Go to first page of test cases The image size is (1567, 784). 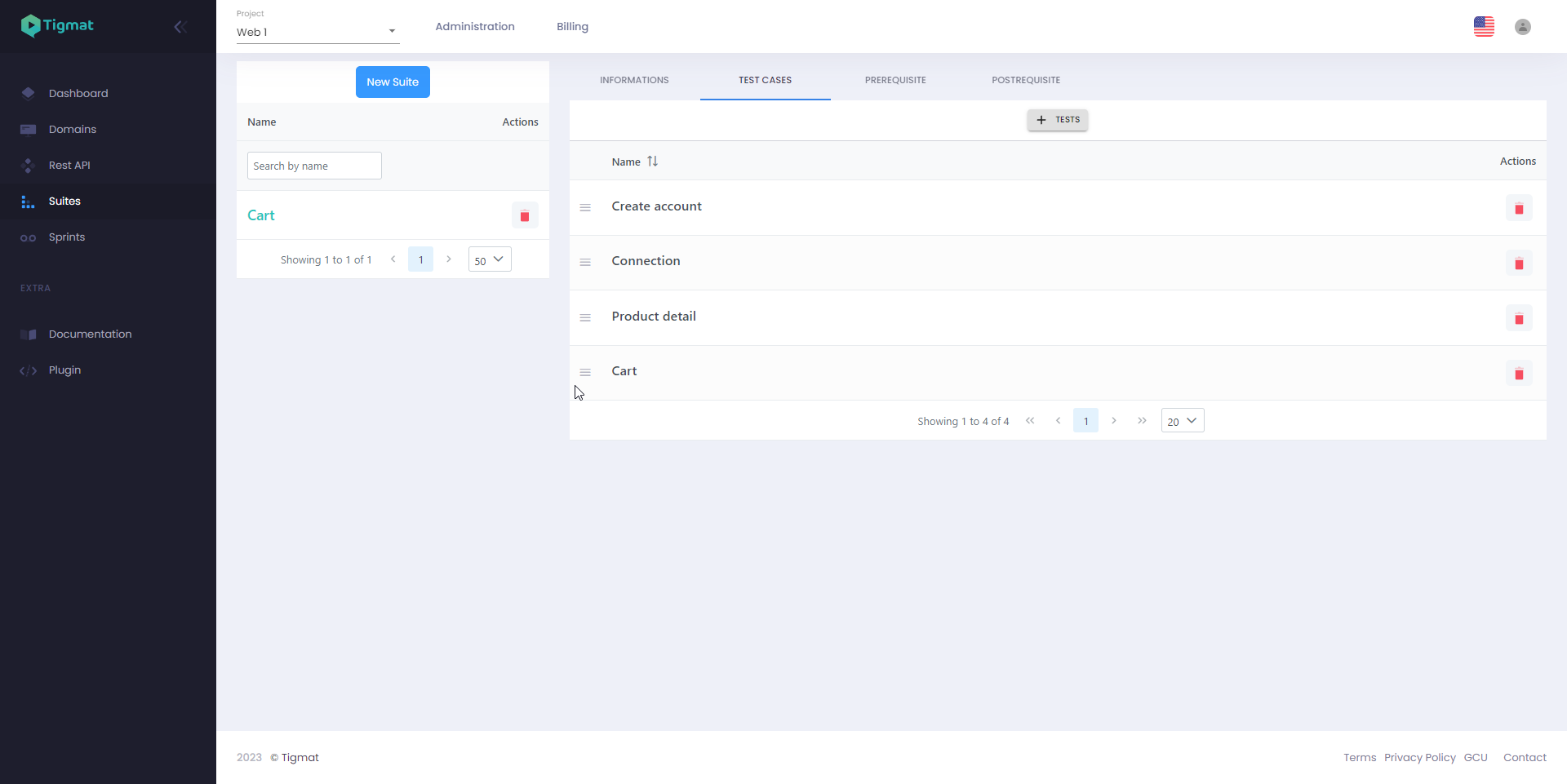(x=1030, y=421)
